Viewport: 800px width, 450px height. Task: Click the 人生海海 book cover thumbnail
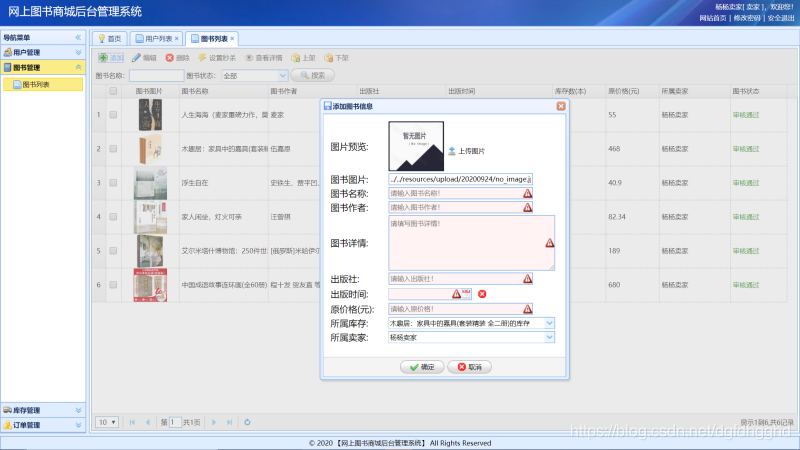coord(150,115)
